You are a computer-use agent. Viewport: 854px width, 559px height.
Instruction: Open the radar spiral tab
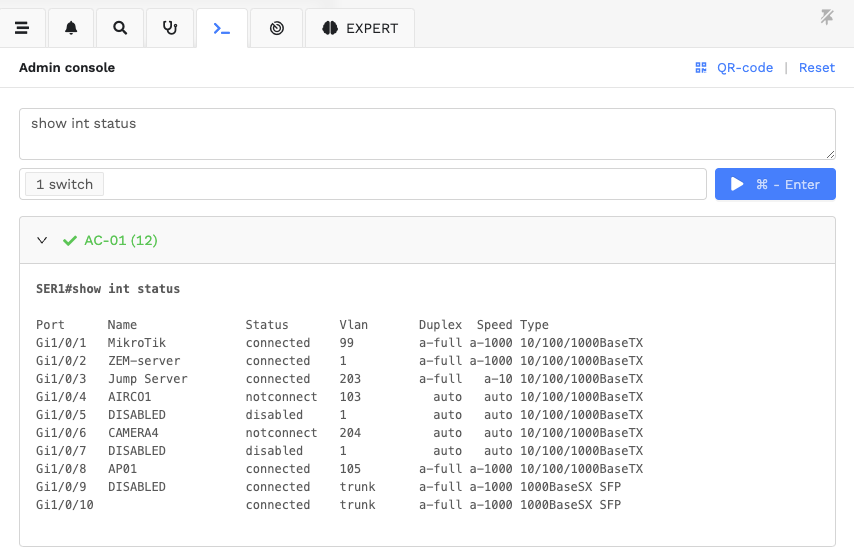point(277,28)
